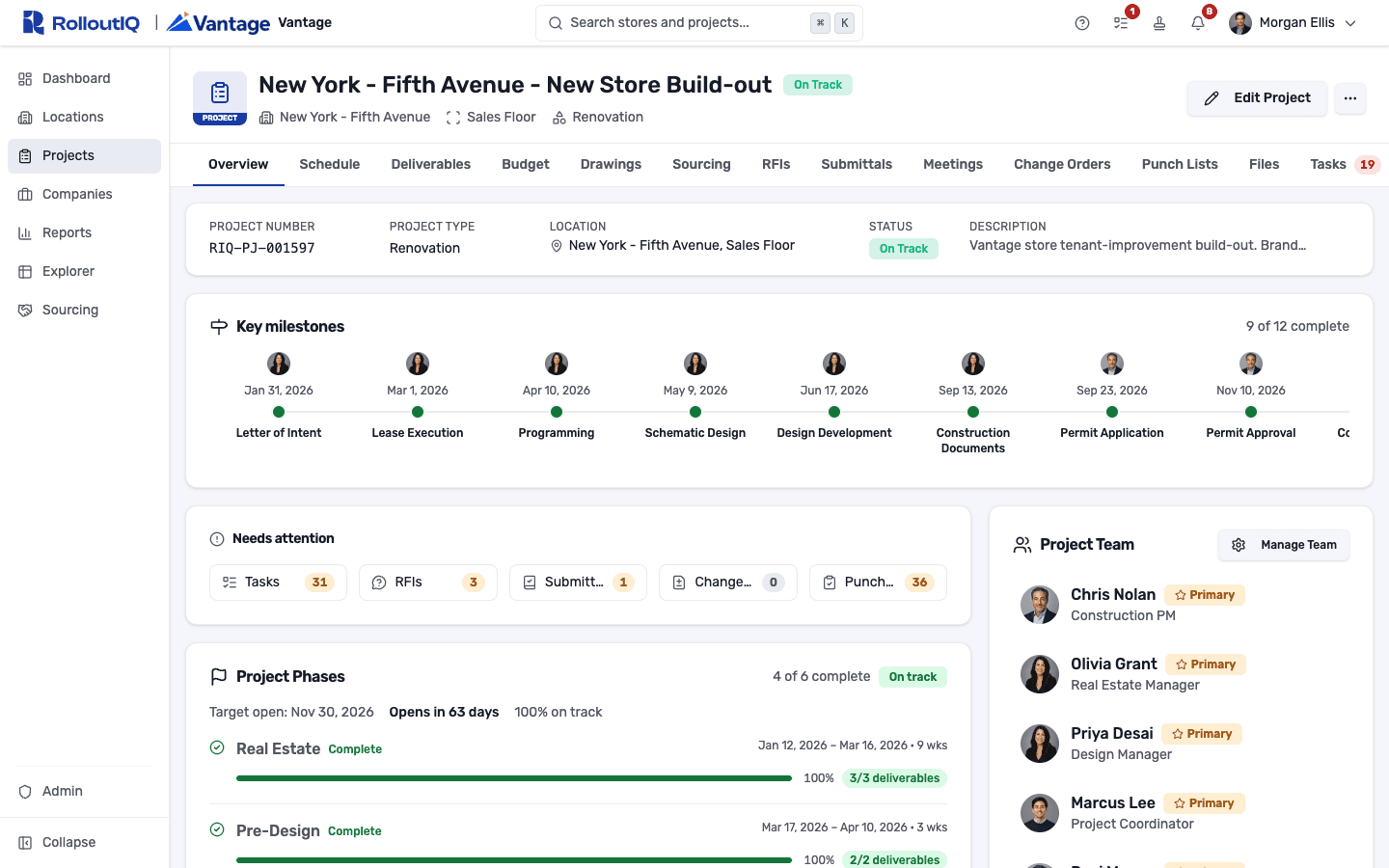Open Reports in the sidebar
This screenshot has width=1389, height=868.
pos(84,232)
